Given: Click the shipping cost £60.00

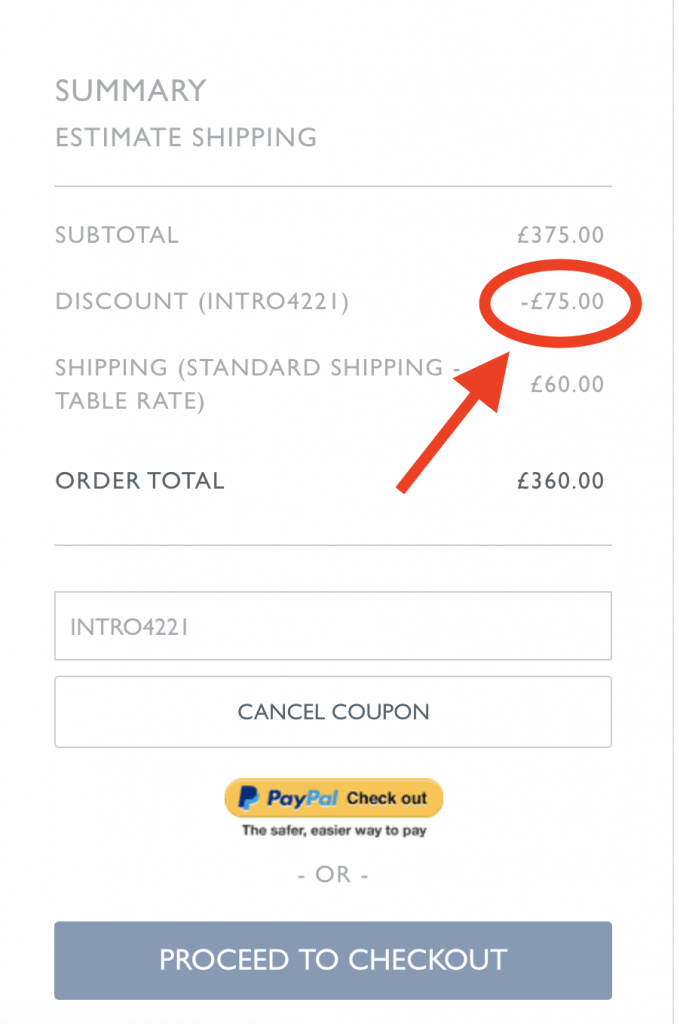Looking at the screenshot, I should [x=567, y=384].
